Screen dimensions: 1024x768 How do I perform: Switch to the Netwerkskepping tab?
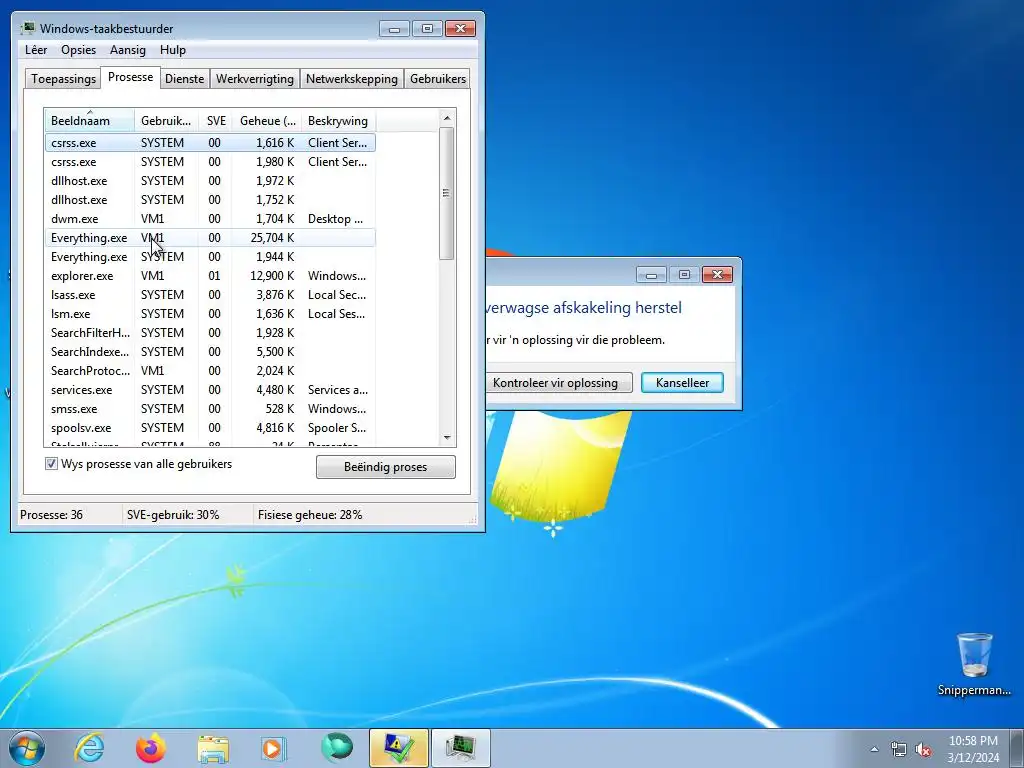pyautogui.click(x=351, y=78)
